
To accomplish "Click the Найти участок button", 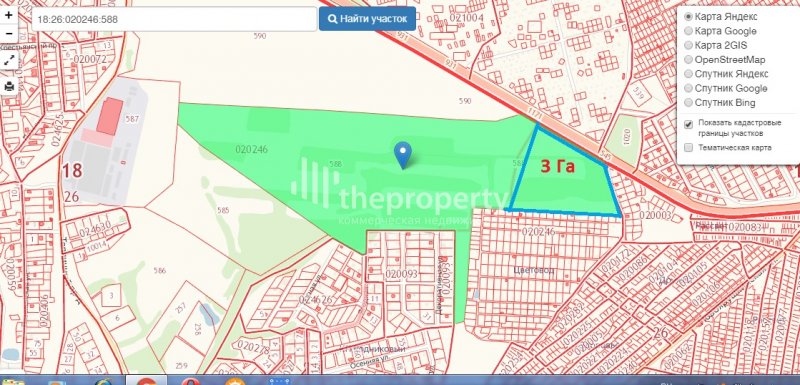I will pos(367,19).
